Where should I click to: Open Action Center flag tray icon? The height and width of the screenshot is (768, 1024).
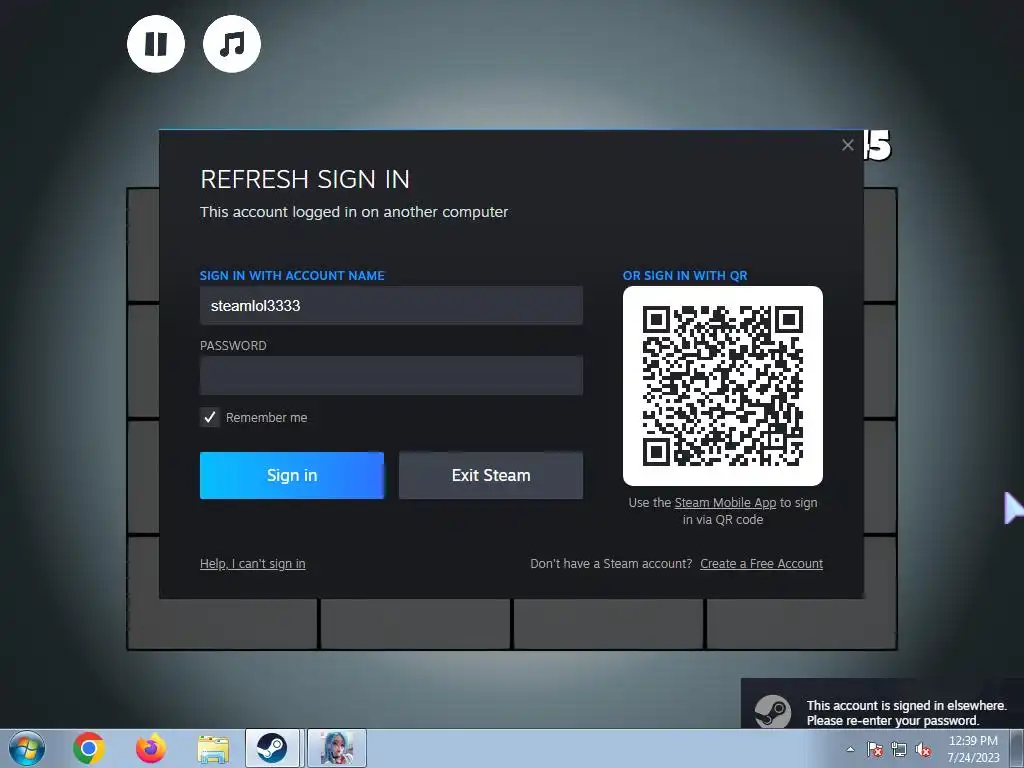pyautogui.click(x=875, y=750)
